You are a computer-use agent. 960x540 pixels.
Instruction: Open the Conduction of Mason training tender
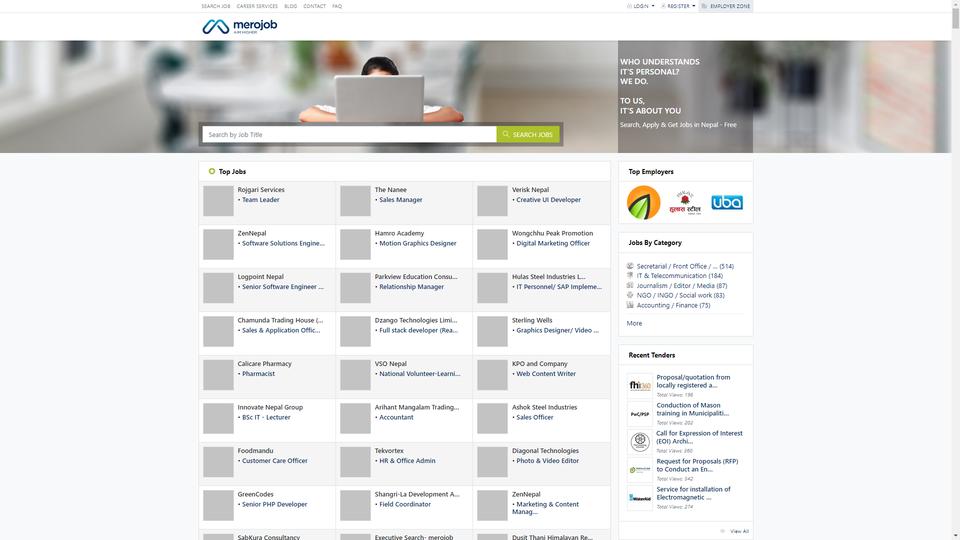(x=692, y=409)
